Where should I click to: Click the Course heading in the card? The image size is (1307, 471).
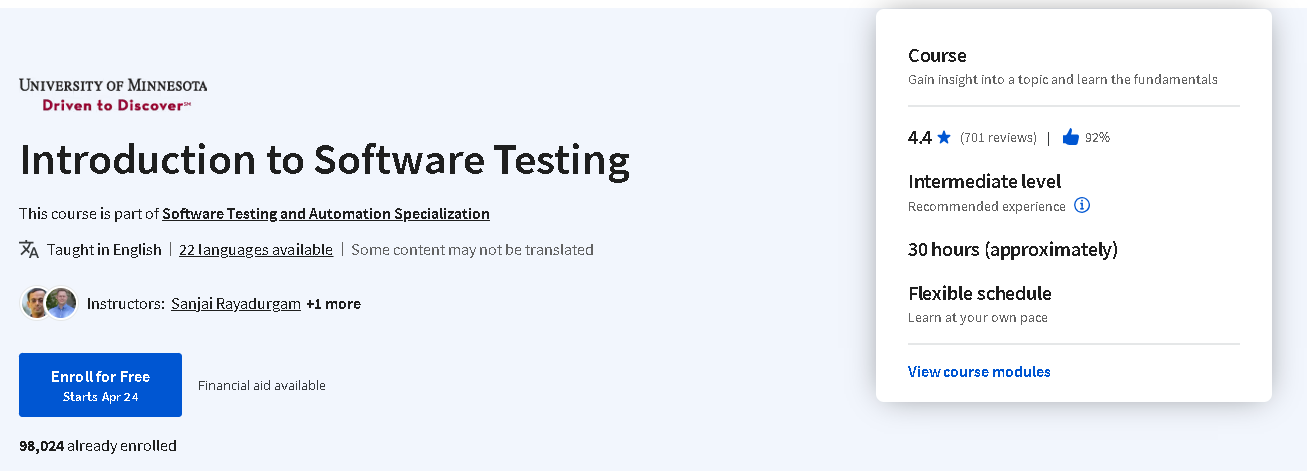937,56
